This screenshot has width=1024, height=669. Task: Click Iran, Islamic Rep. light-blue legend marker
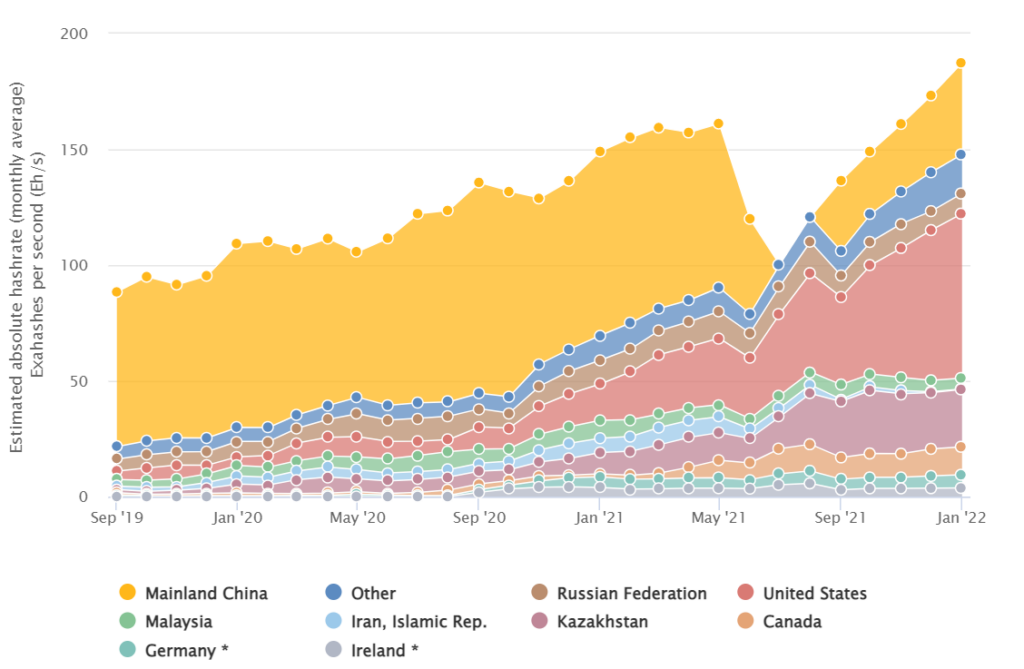tap(333, 621)
